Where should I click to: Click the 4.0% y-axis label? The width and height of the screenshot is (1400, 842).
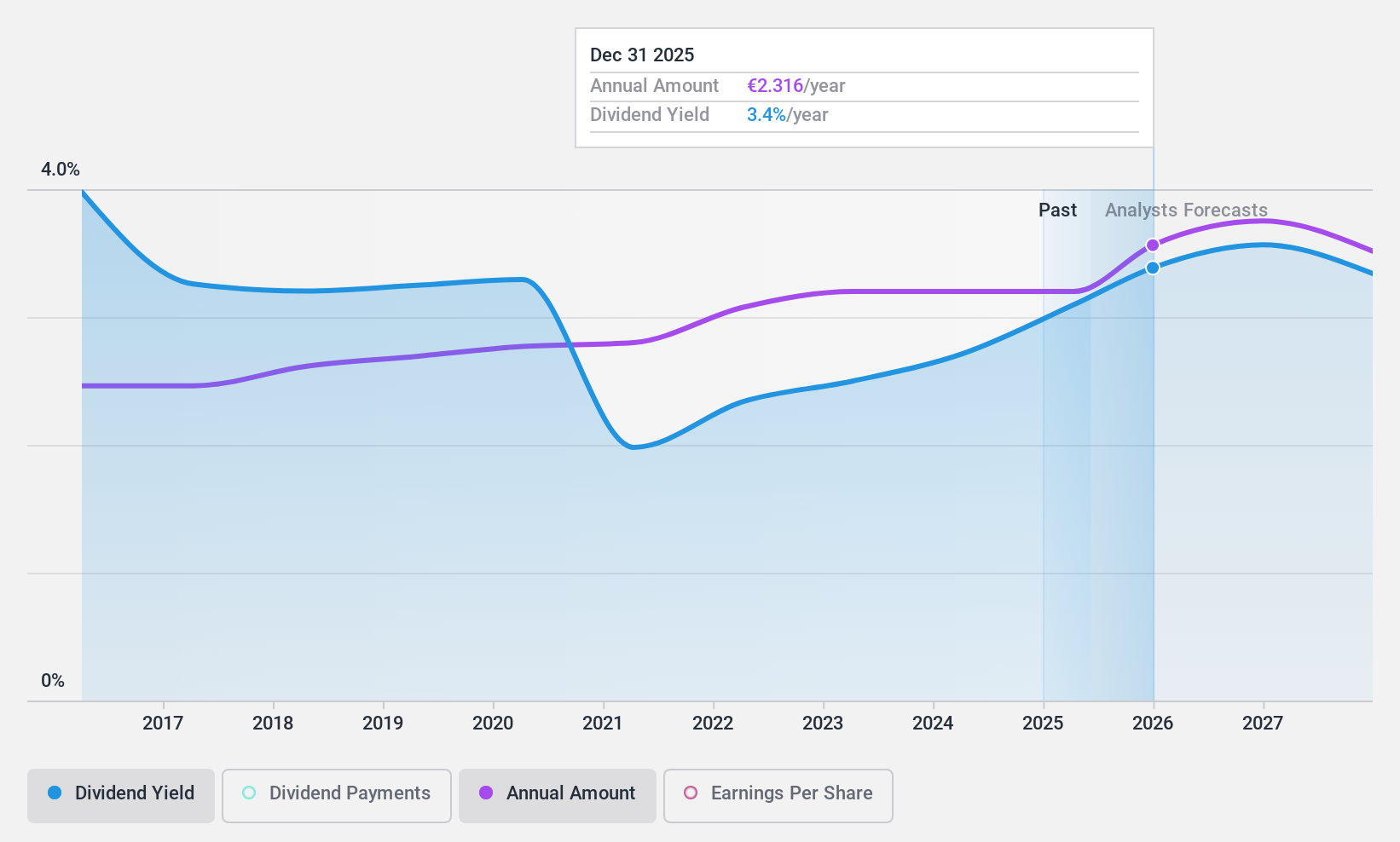pyautogui.click(x=61, y=170)
